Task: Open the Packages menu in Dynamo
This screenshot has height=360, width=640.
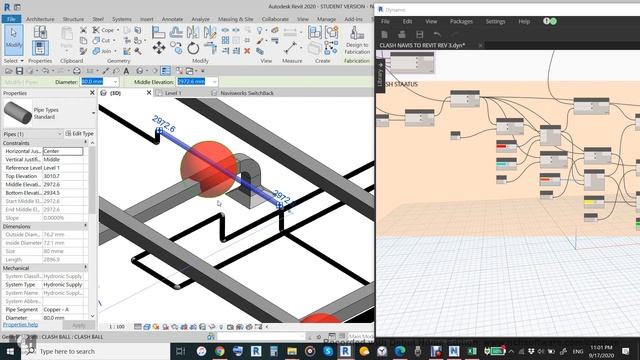Action: [x=461, y=21]
